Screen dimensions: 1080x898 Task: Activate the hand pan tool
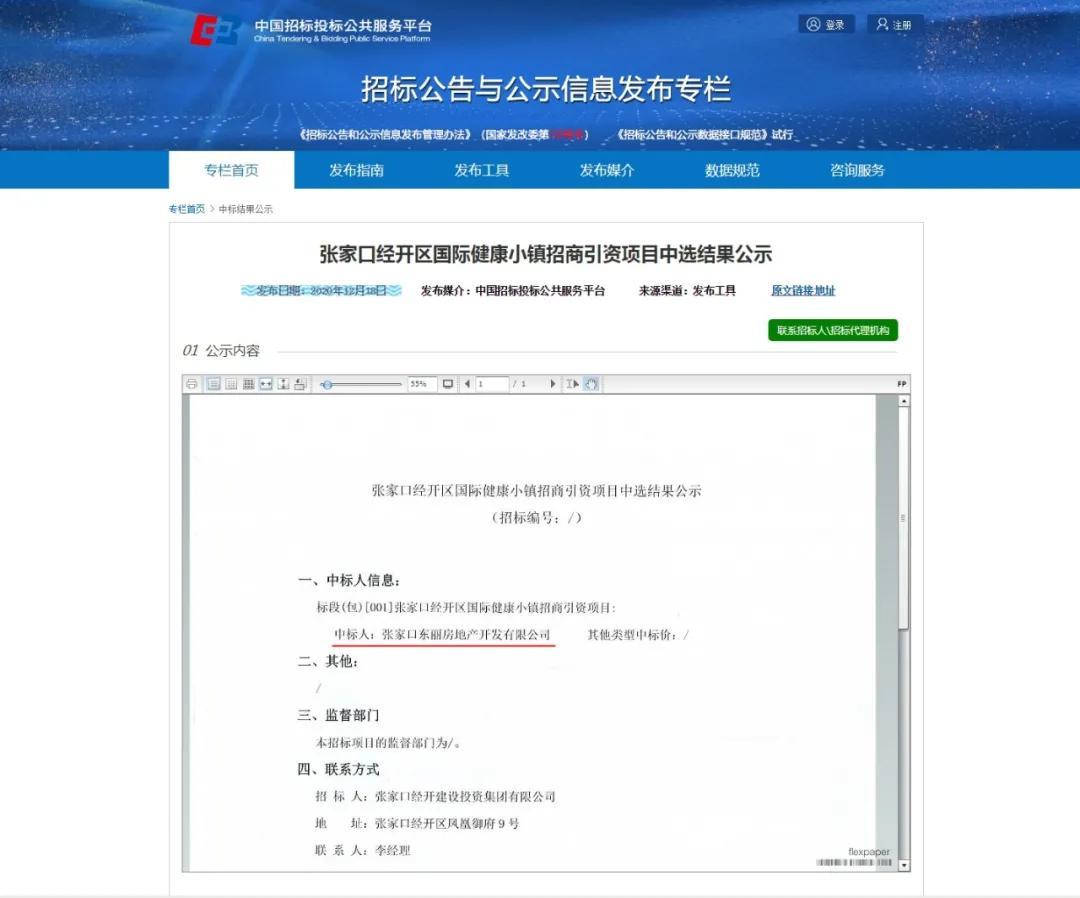[591, 384]
